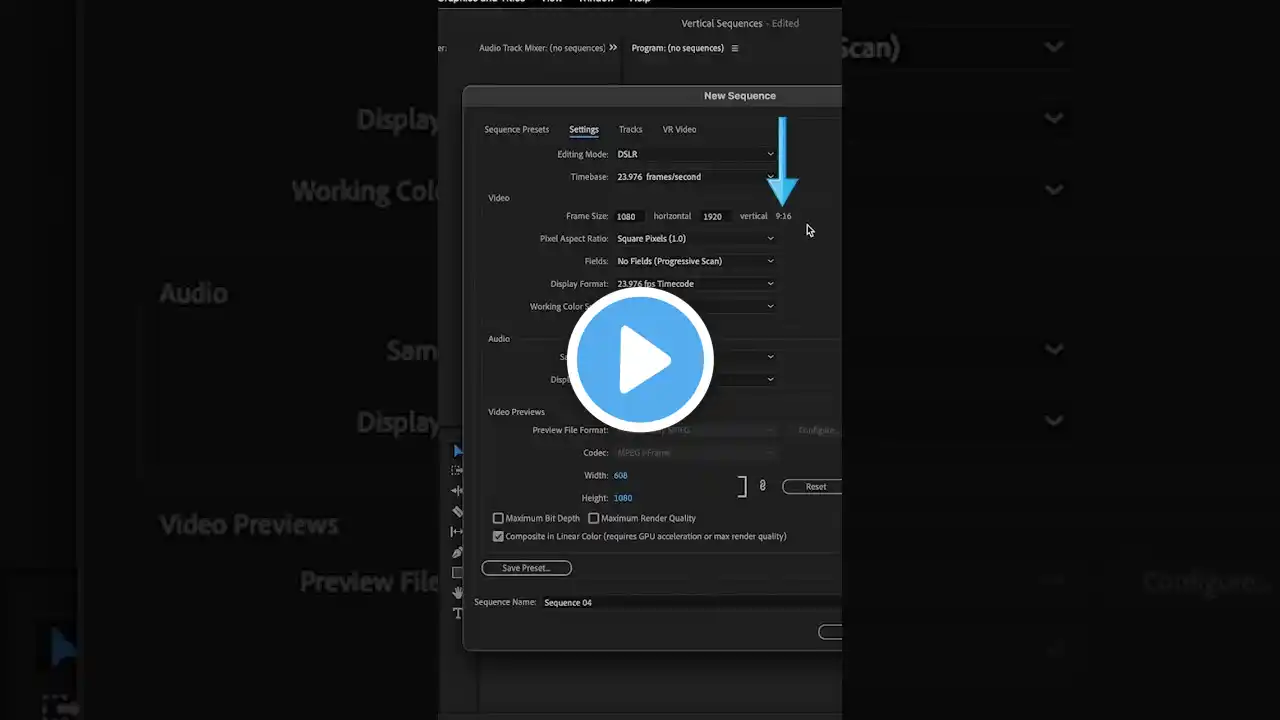
Task: Select the Settings tab
Action: [584, 129]
